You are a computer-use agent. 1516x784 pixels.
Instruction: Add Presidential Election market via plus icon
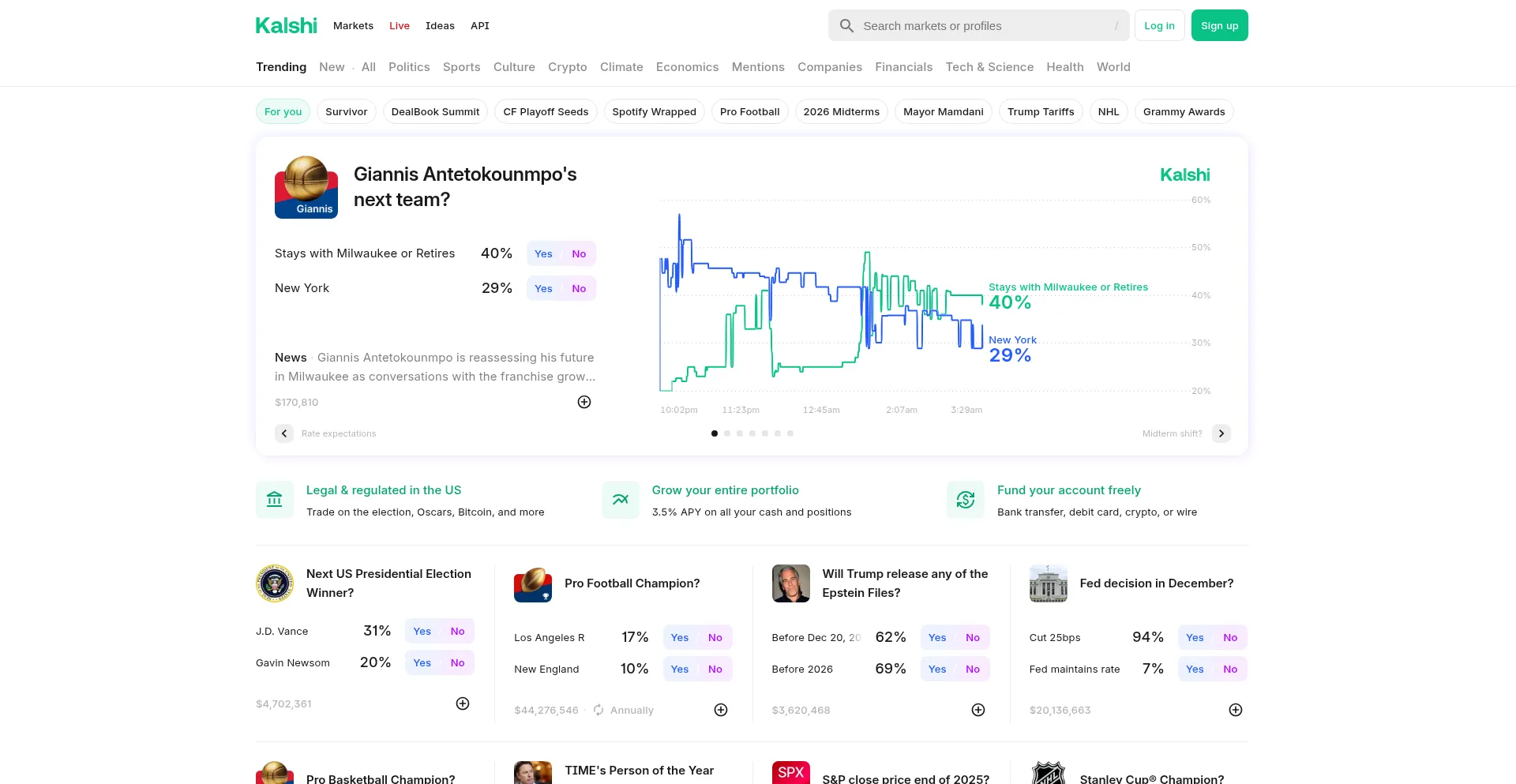point(463,703)
